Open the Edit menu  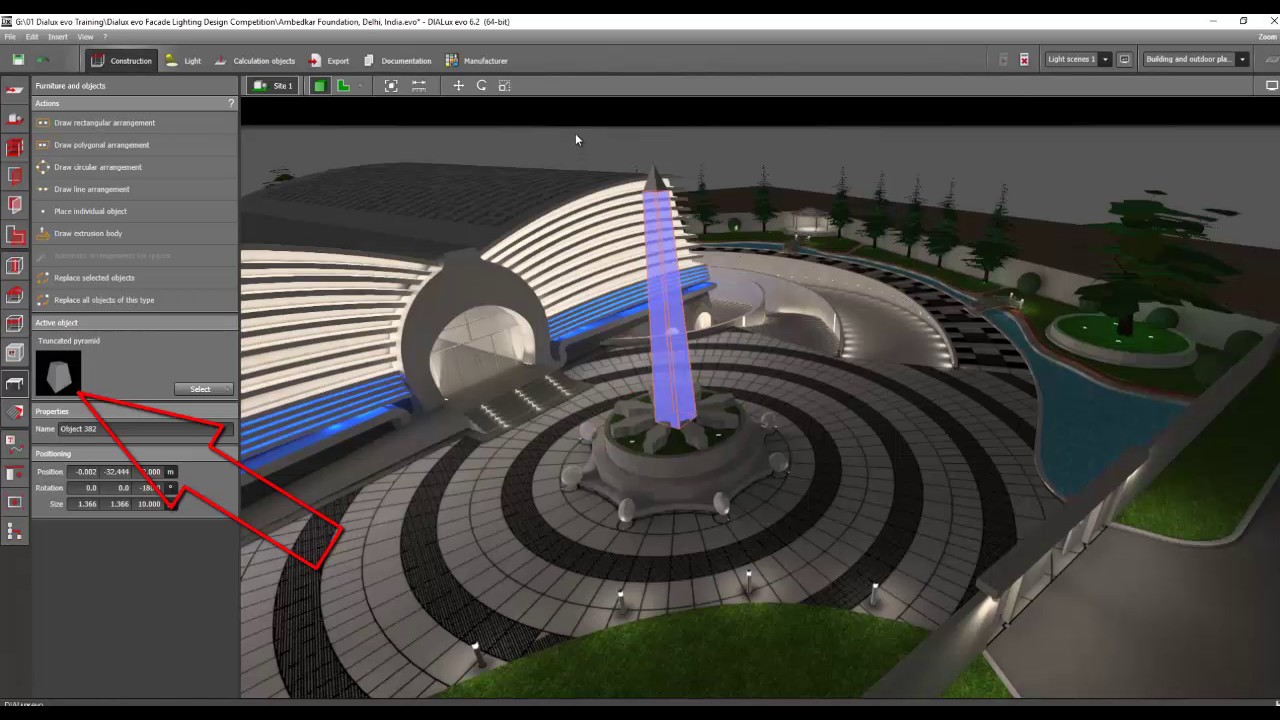click(x=32, y=37)
